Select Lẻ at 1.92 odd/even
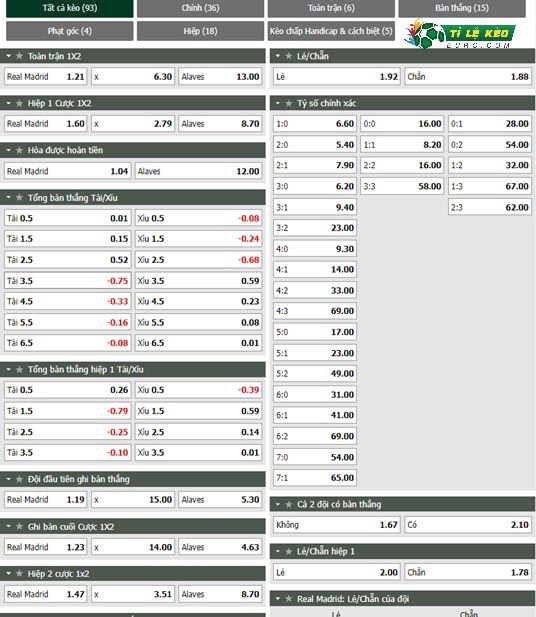 pyautogui.click(x=336, y=77)
